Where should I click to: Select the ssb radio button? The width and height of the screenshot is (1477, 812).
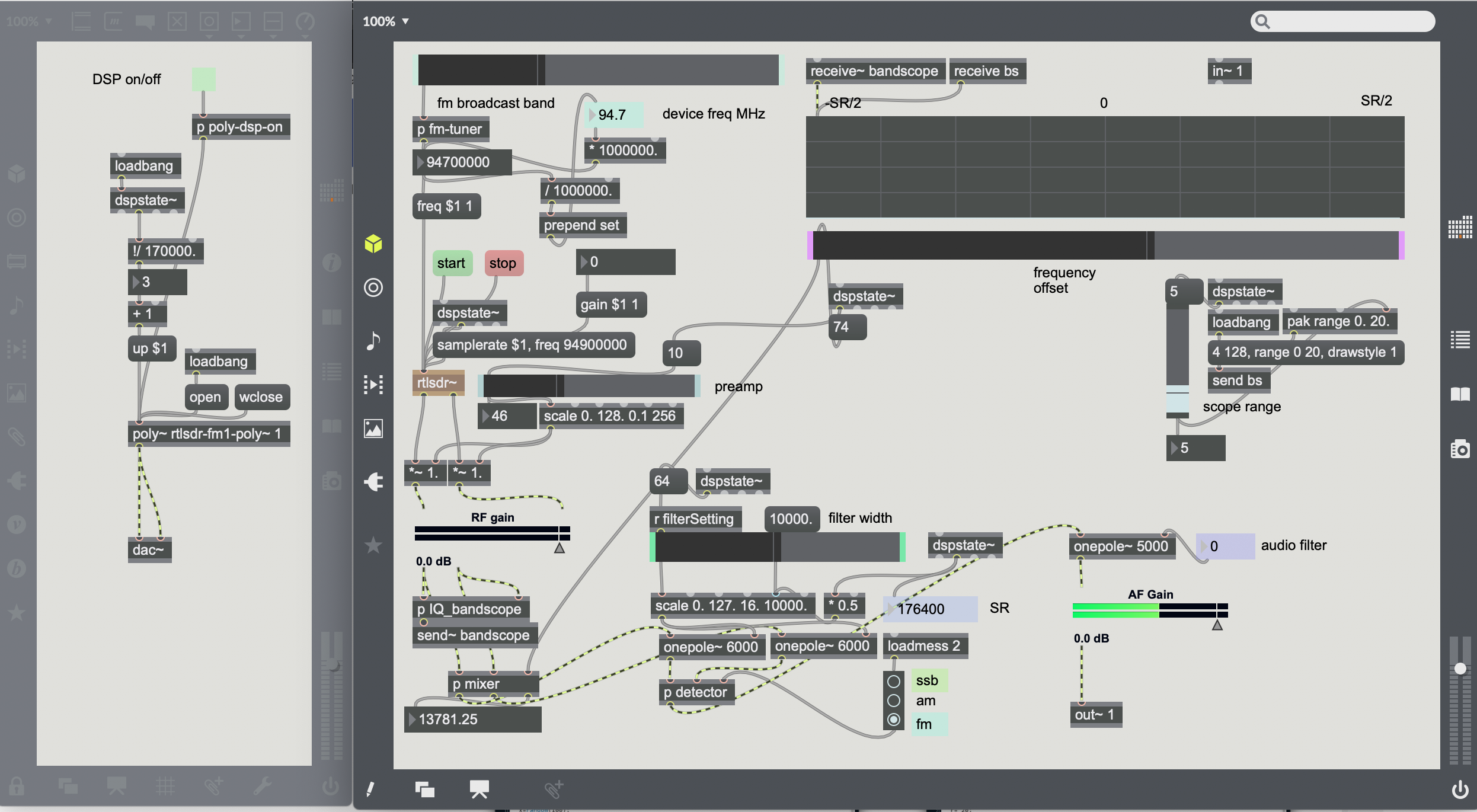coord(894,682)
